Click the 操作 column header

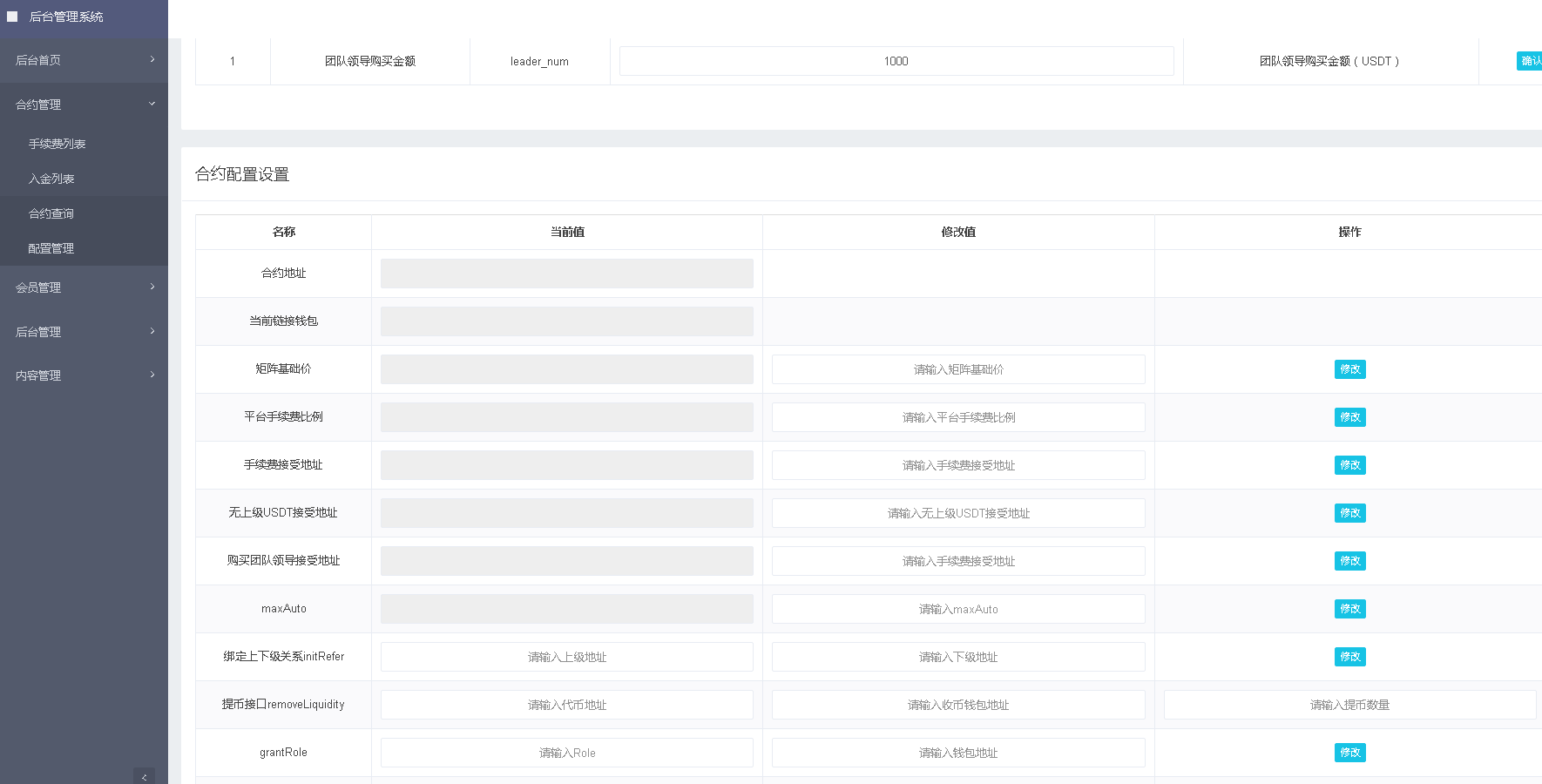click(x=1349, y=232)
